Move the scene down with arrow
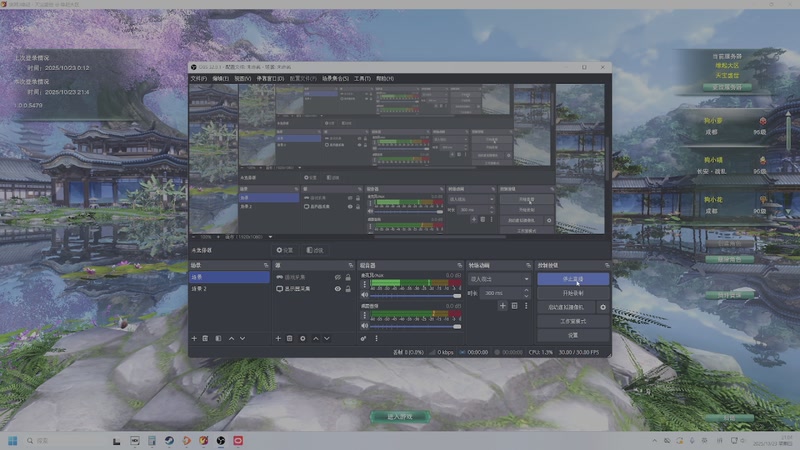Viewport: 800px width, 450px height. point(242,338)
